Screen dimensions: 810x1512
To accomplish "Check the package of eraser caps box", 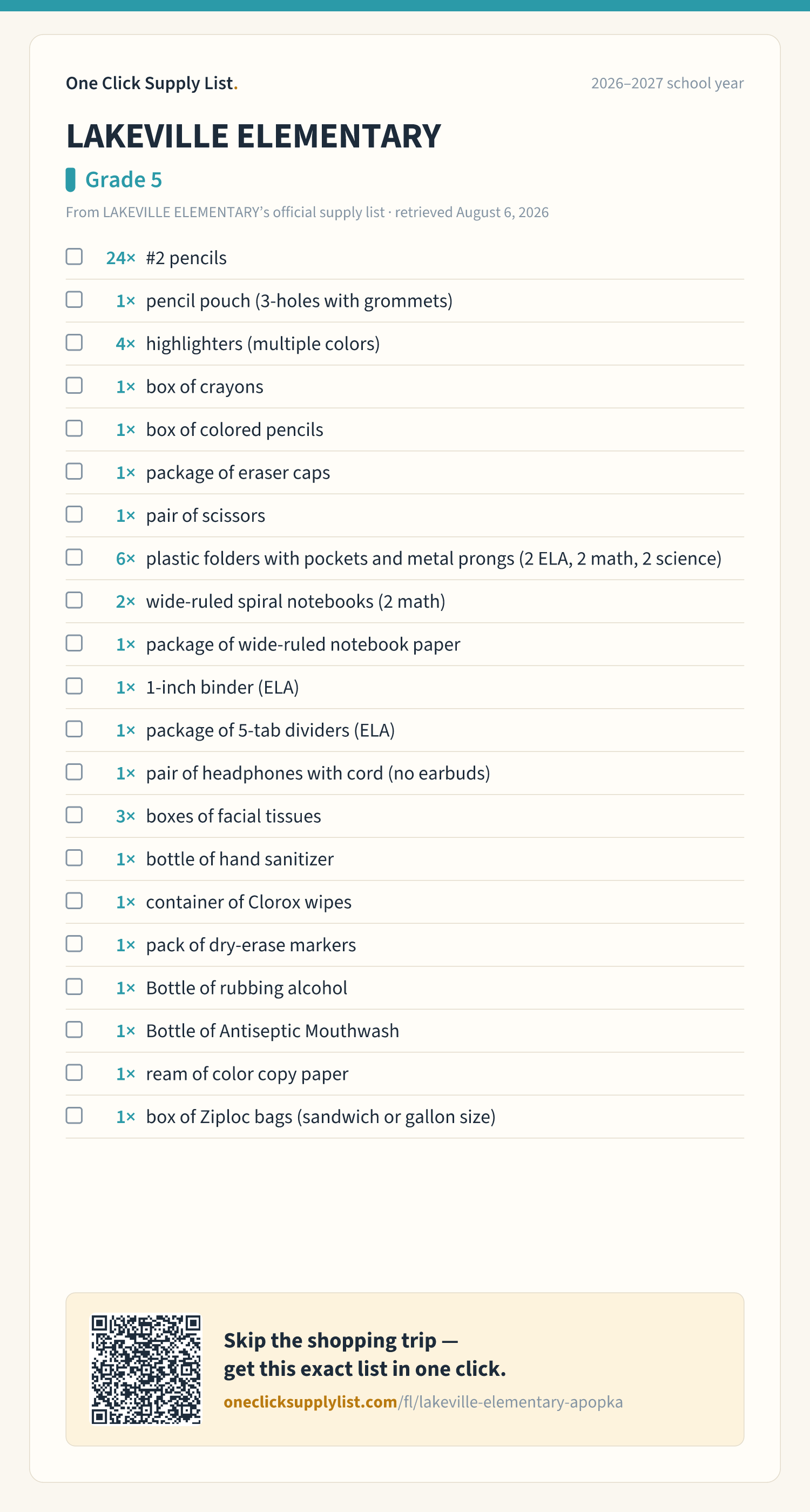I will [74, 472].
